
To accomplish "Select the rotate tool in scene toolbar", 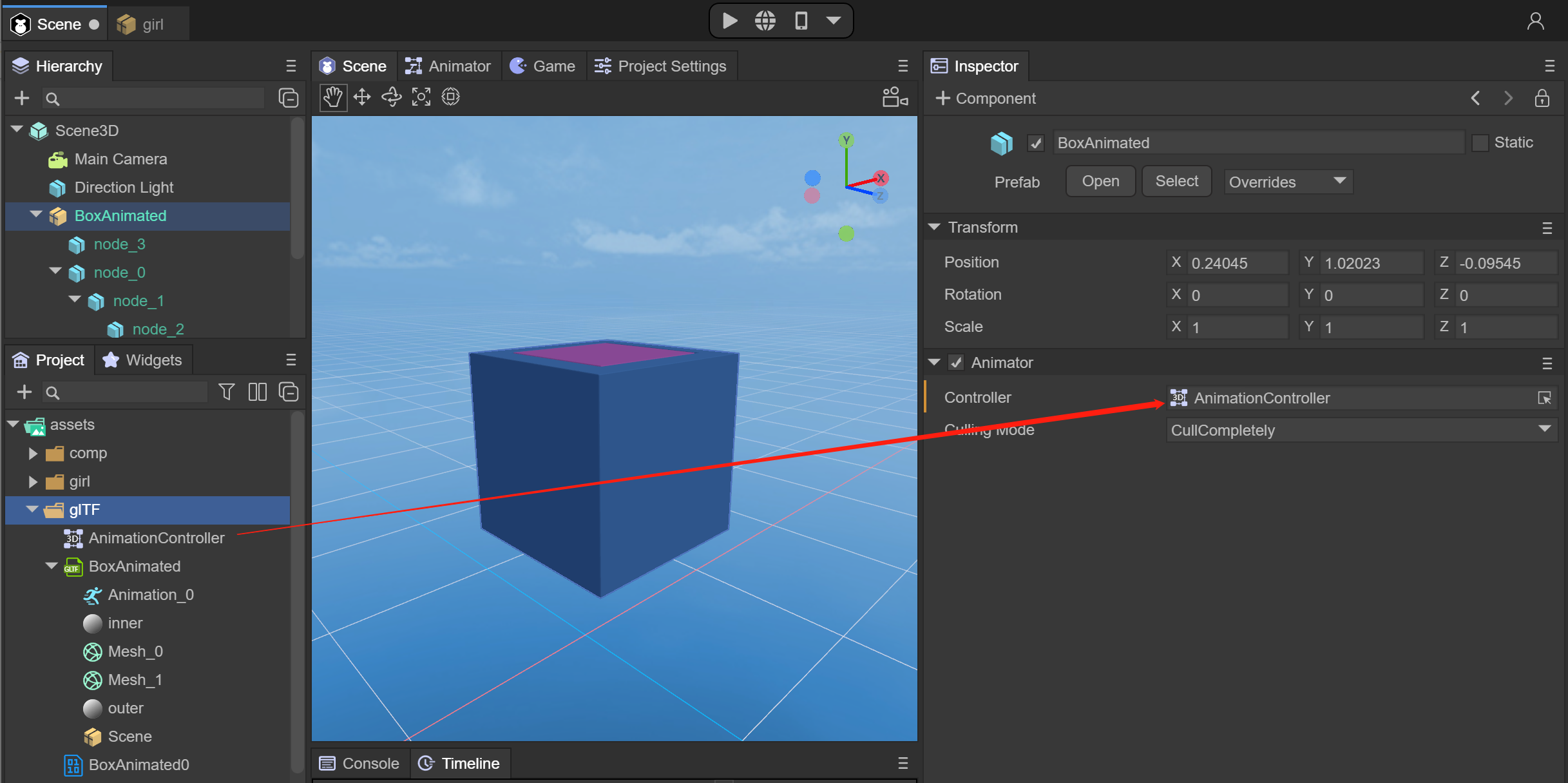I will [x=392, y=98].
